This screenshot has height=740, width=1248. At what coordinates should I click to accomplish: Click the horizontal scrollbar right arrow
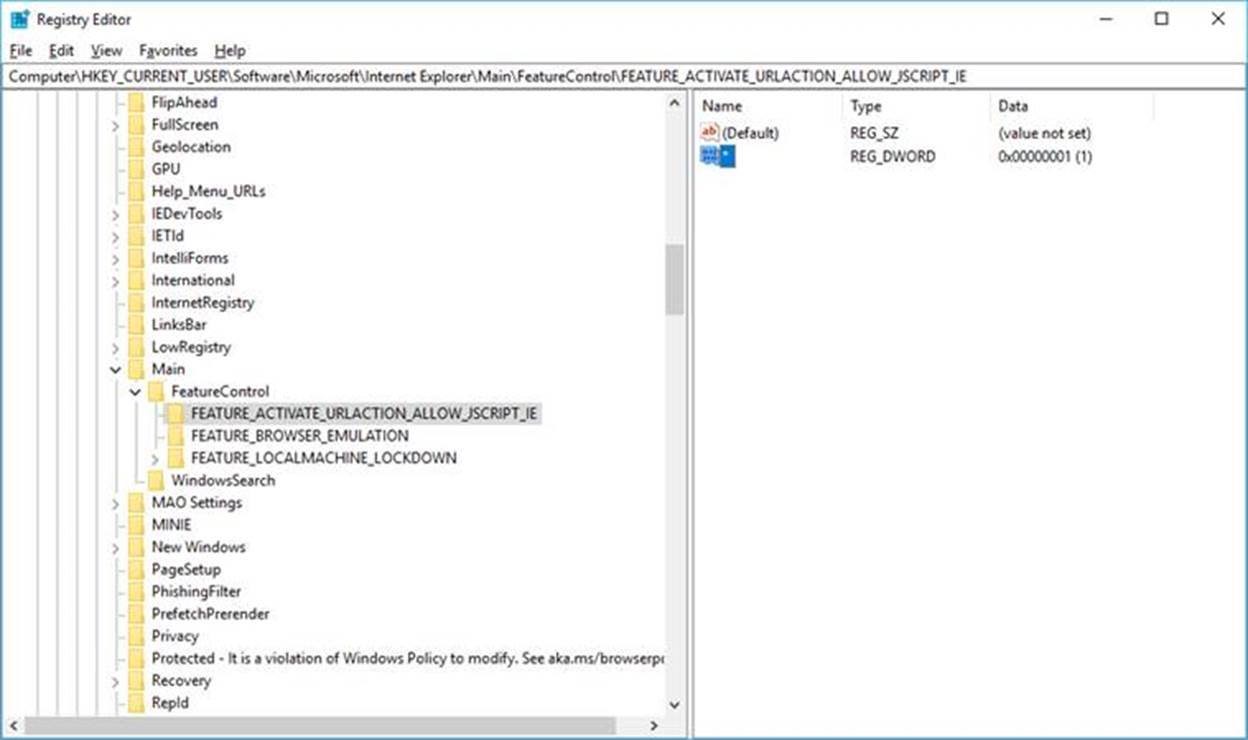tap(654, 726)
